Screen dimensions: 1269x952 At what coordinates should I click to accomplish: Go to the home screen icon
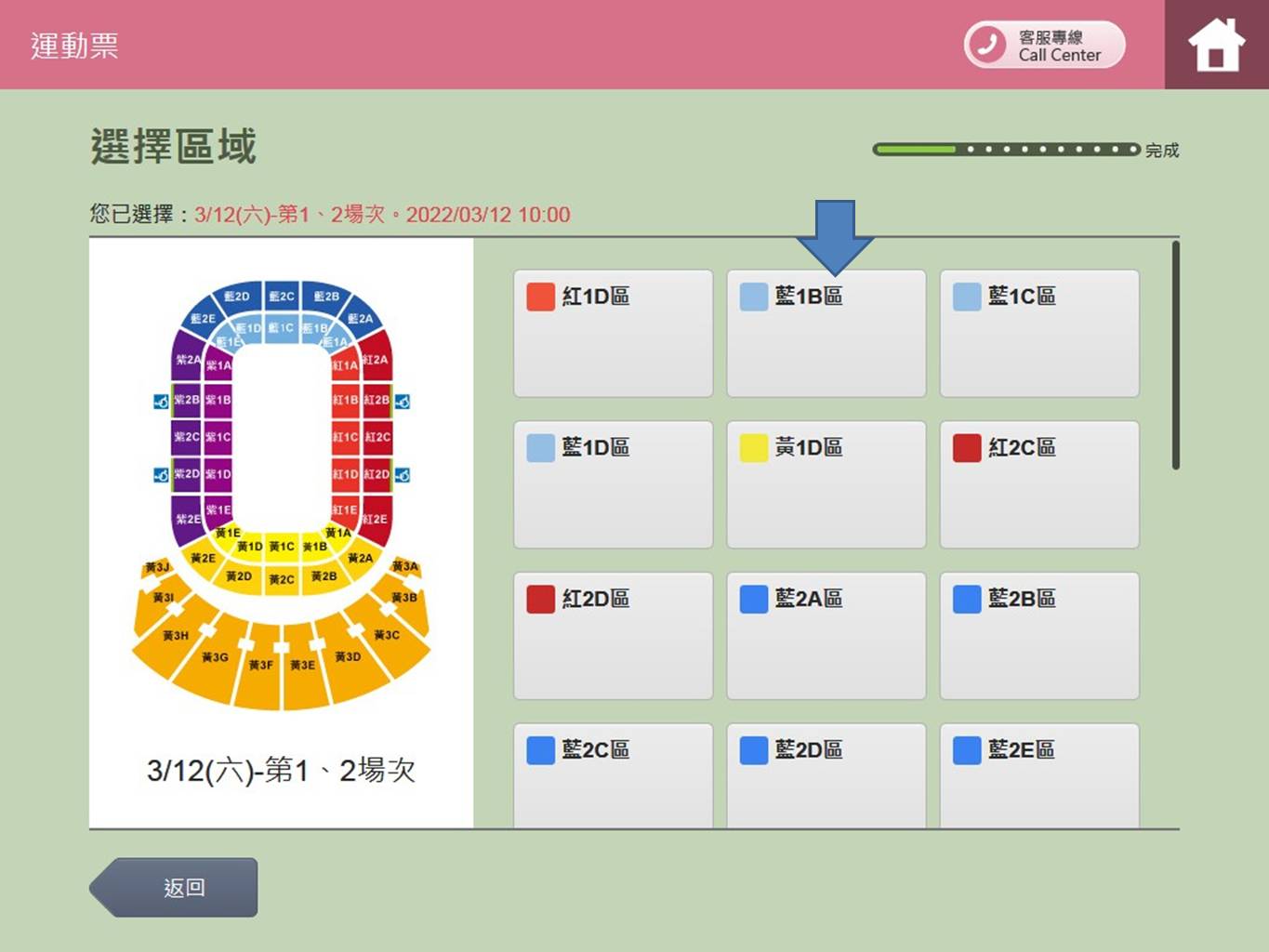coord(1216,45)
